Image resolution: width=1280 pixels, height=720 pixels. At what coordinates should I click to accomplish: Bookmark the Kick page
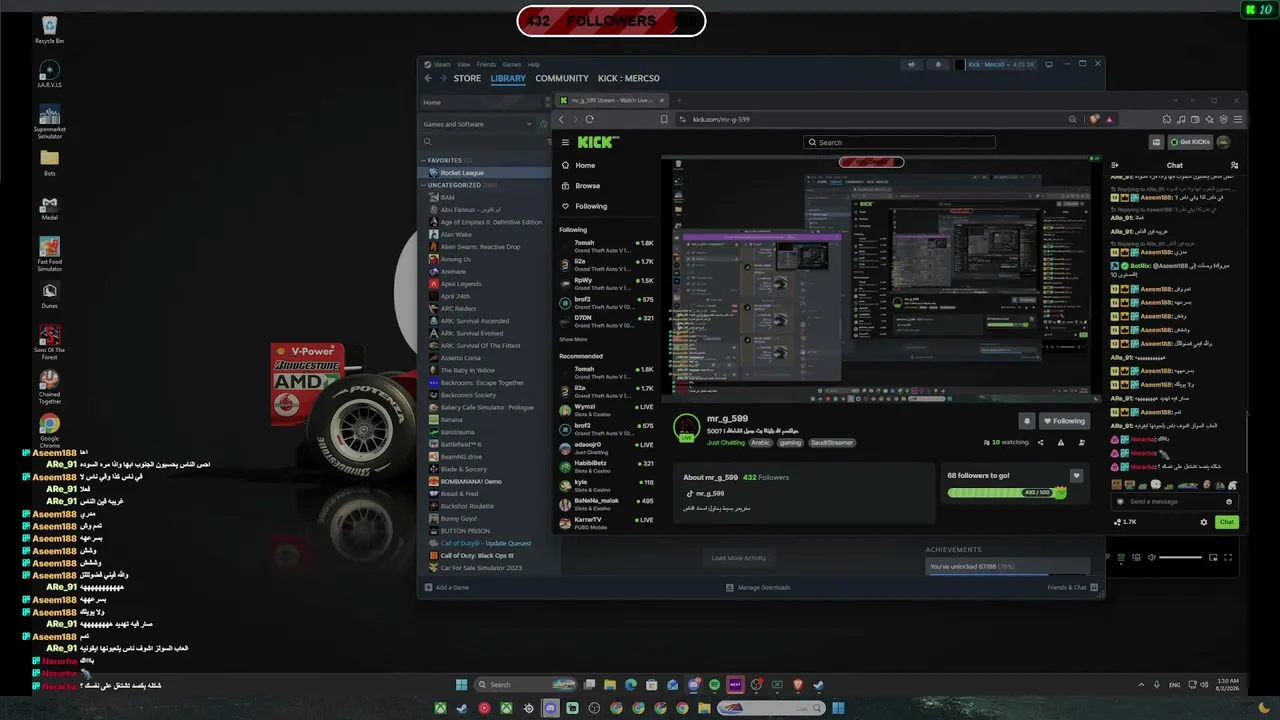tap(664, 119)
